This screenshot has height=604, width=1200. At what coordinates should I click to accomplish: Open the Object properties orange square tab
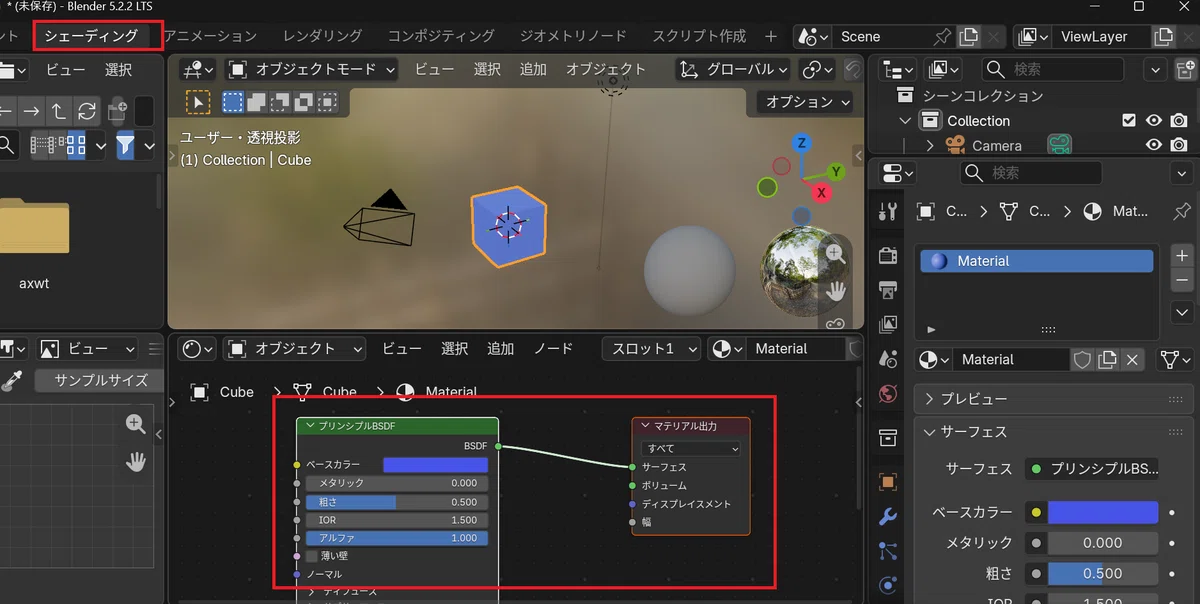click(888, 482)
